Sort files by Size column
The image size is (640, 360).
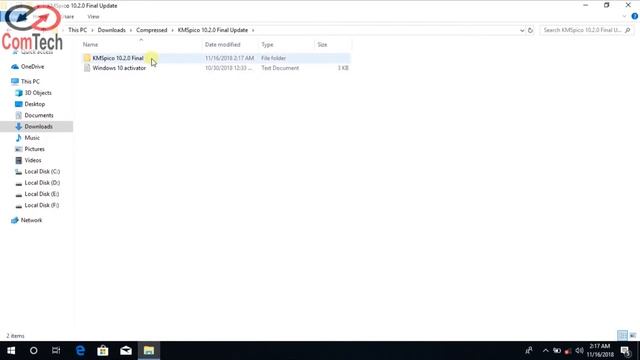322,44
